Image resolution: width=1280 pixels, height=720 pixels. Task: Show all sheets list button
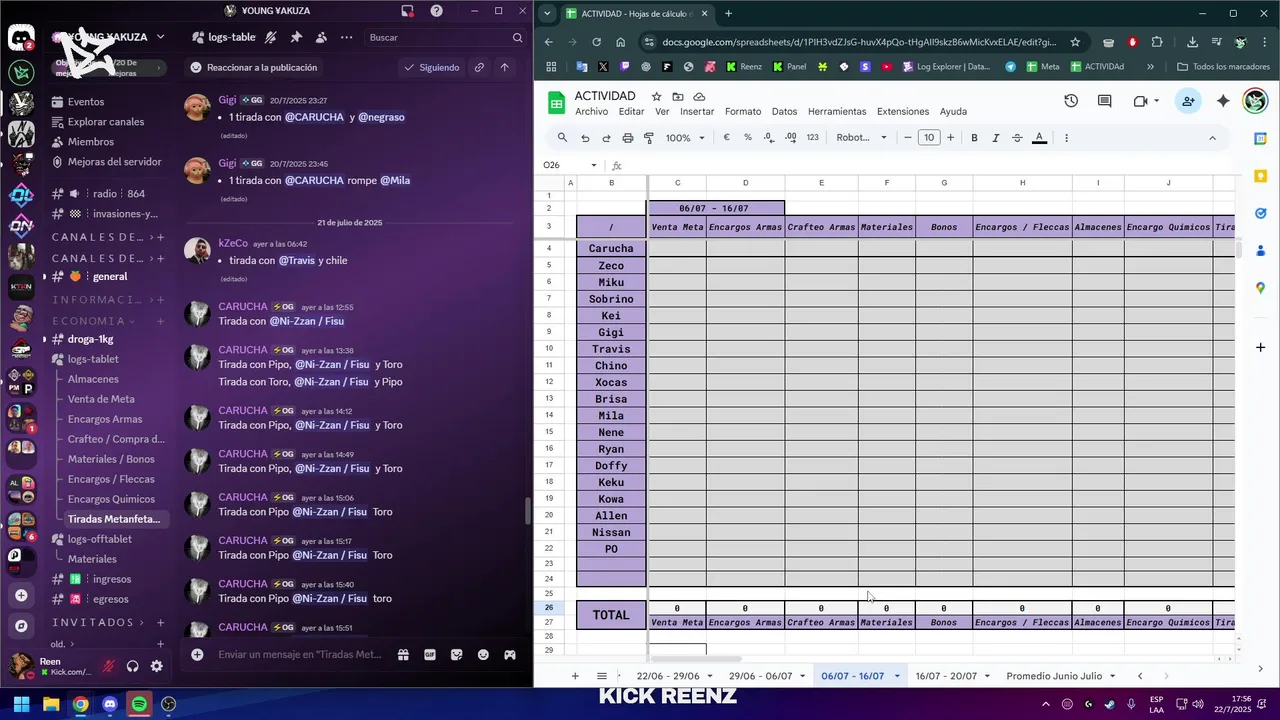[602, 676]
